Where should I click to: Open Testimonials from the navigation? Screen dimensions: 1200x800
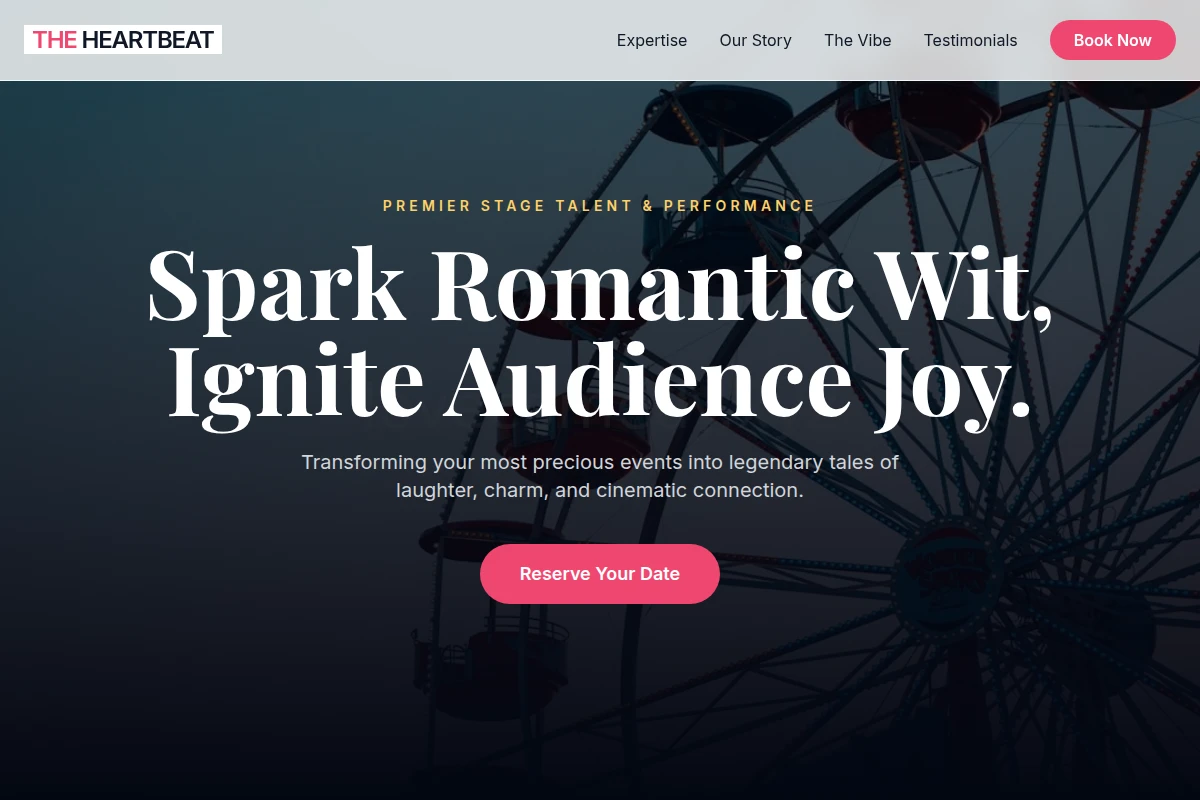(971, 40)
